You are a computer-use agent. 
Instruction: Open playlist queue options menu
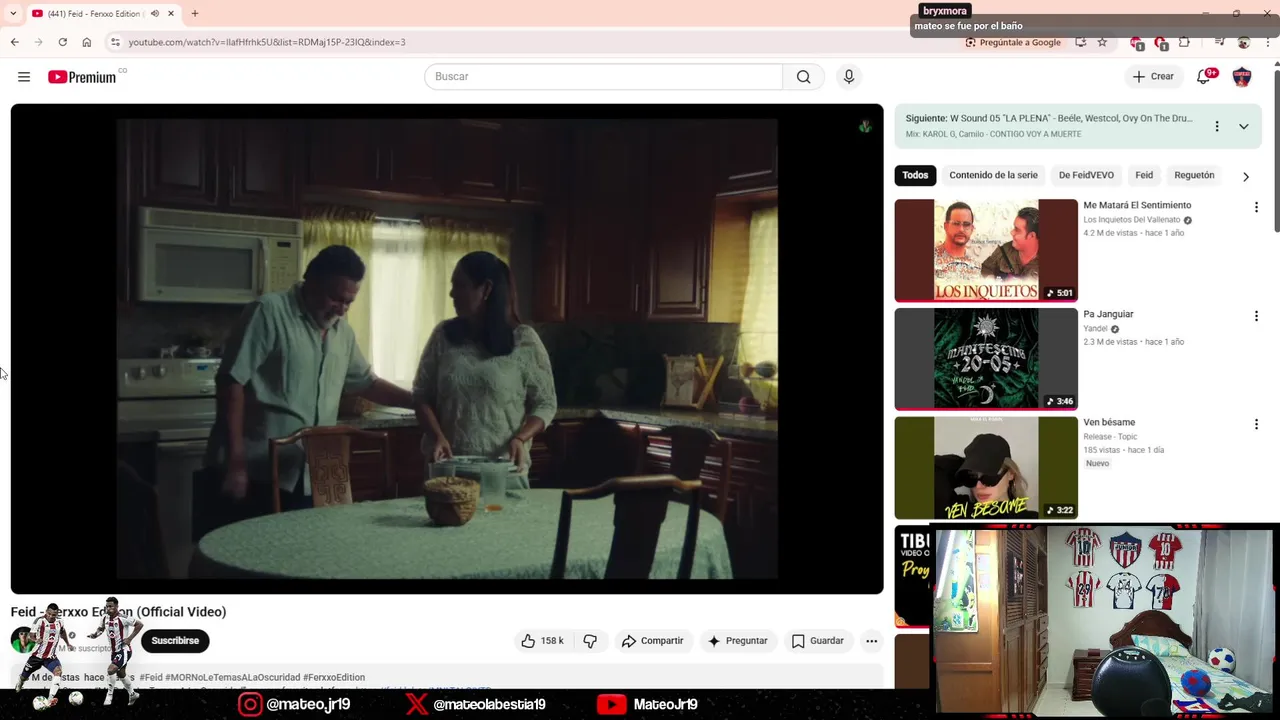point(1217,126)
